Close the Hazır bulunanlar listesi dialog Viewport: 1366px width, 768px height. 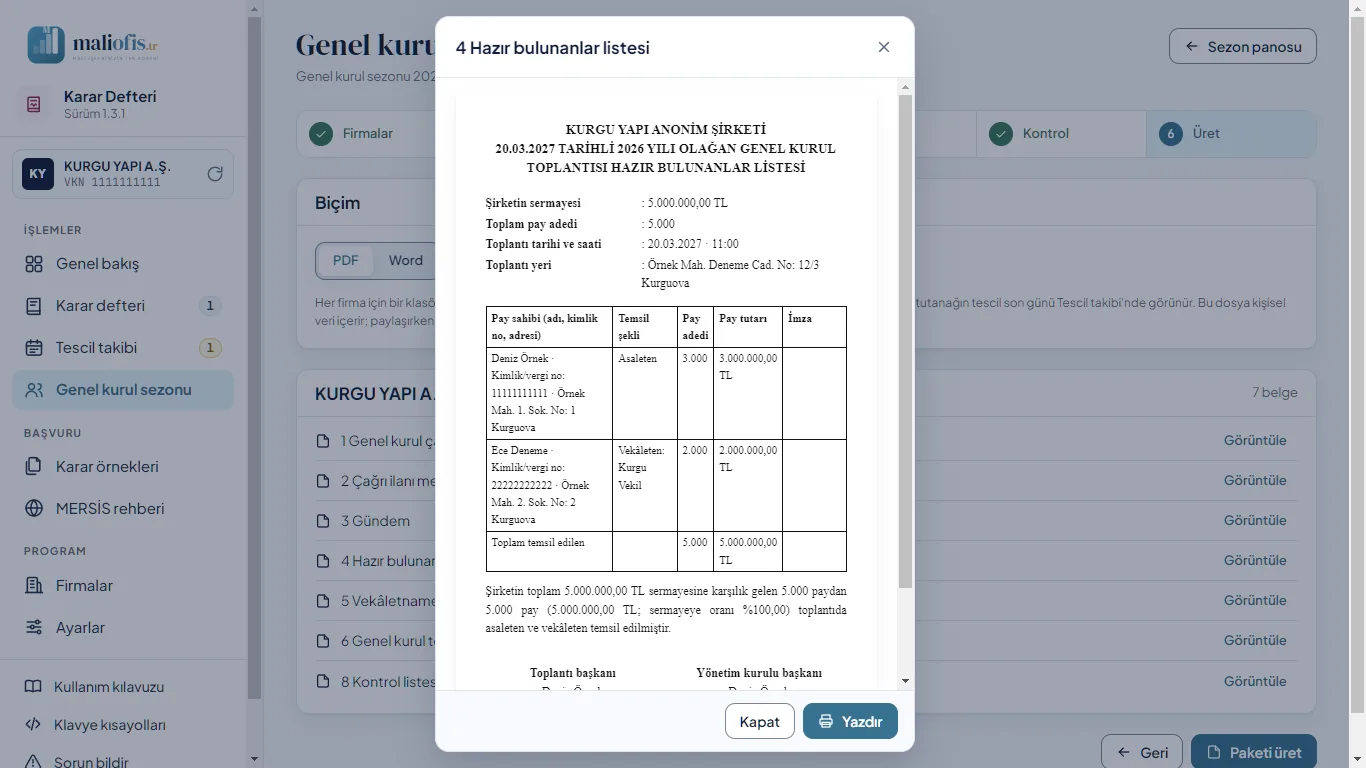click(x=884, y=47)
